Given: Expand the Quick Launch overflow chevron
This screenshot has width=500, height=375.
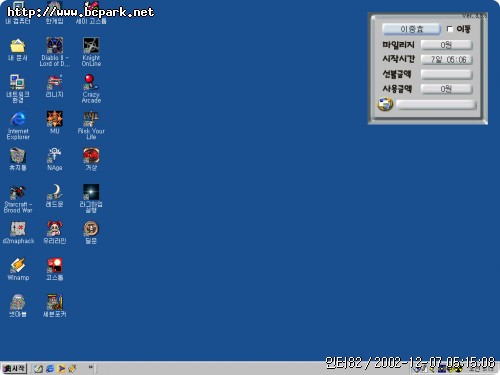Looking at the screenshot, I should click(90, 367).
